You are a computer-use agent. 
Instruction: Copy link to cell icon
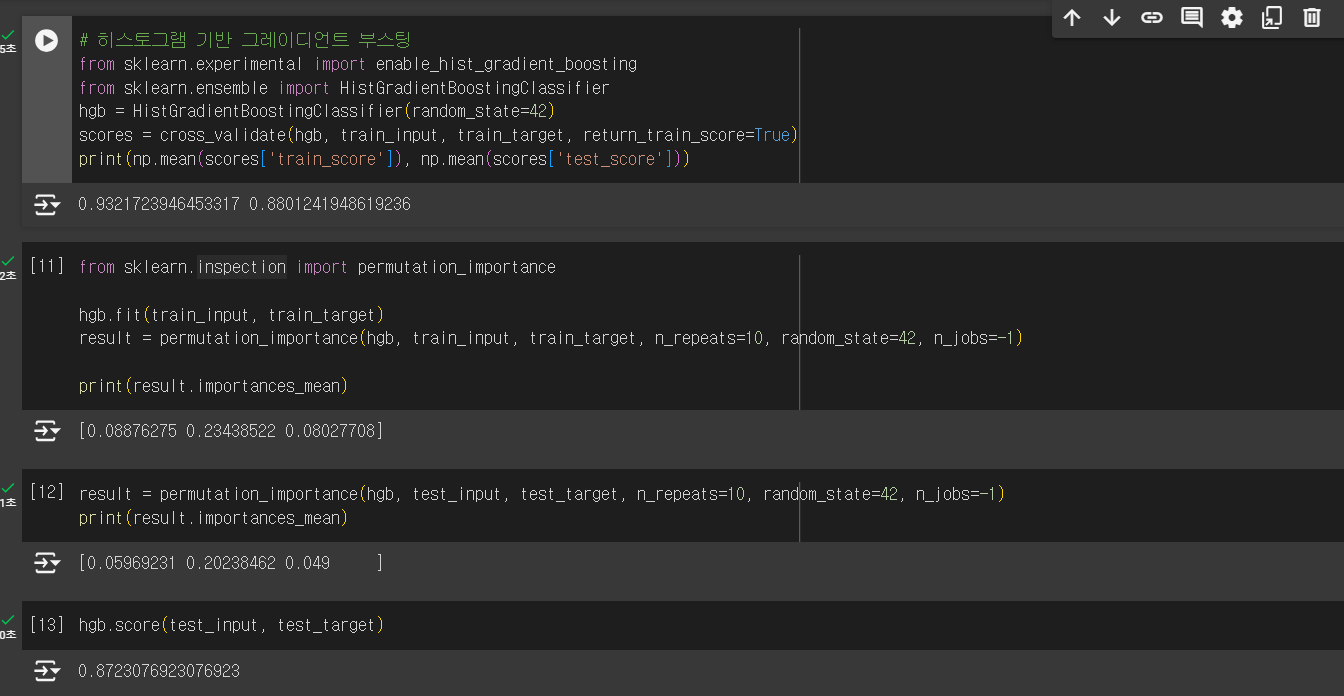(1152, 17)
